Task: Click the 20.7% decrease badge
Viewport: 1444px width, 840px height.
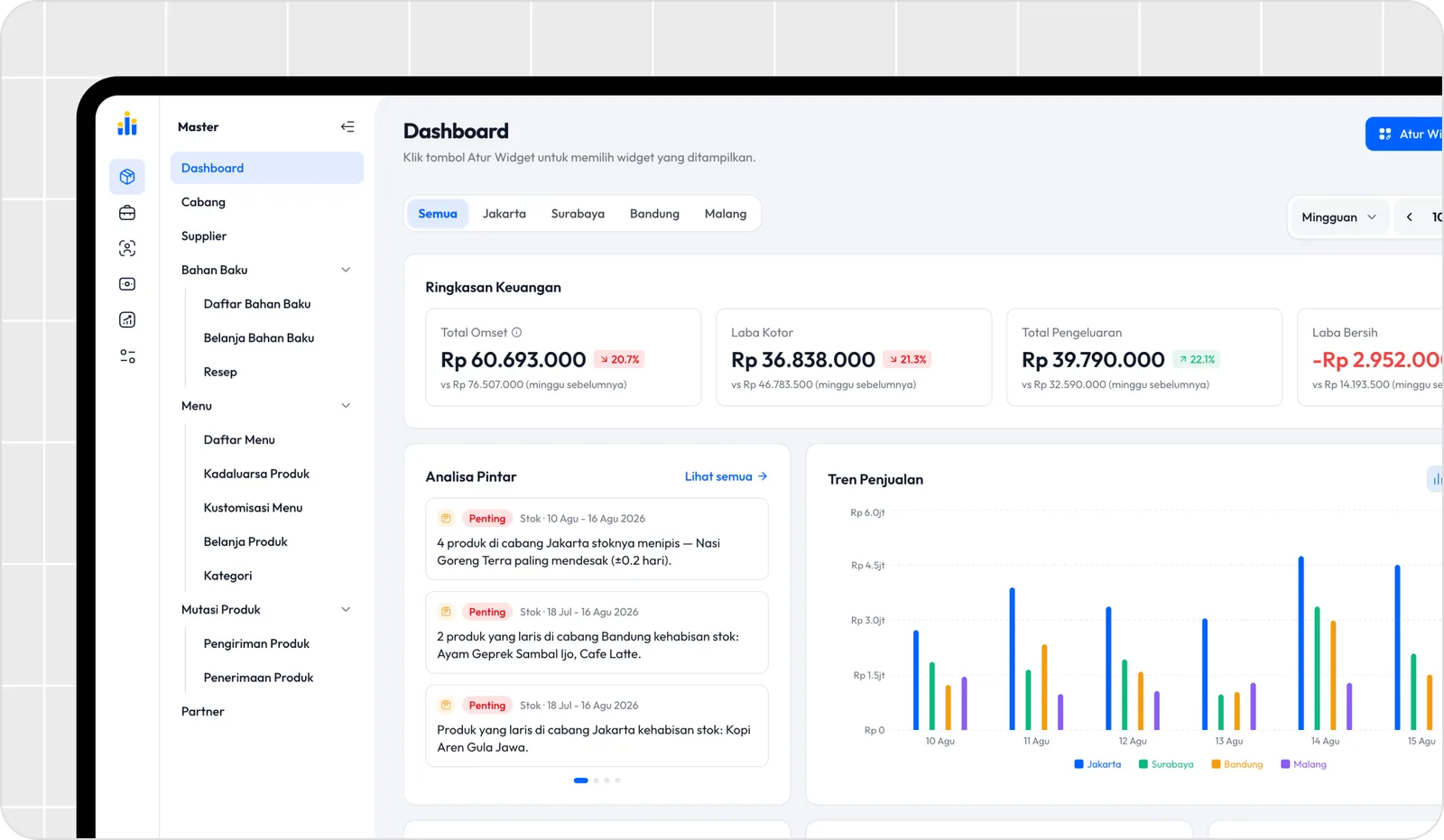Action: [x=619, y=359]
